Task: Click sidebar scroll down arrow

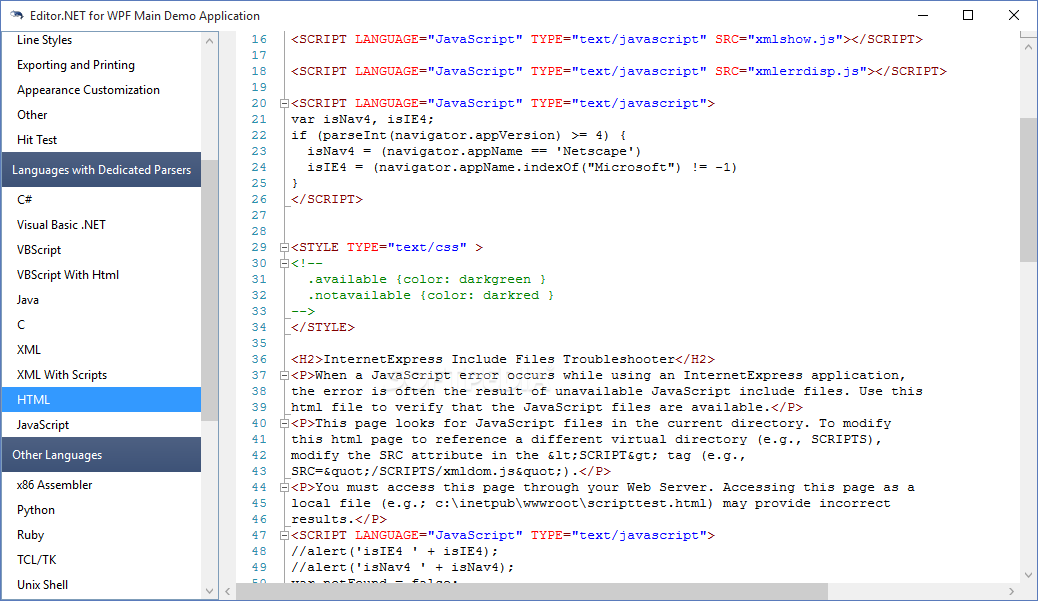Action: point(209,591)
